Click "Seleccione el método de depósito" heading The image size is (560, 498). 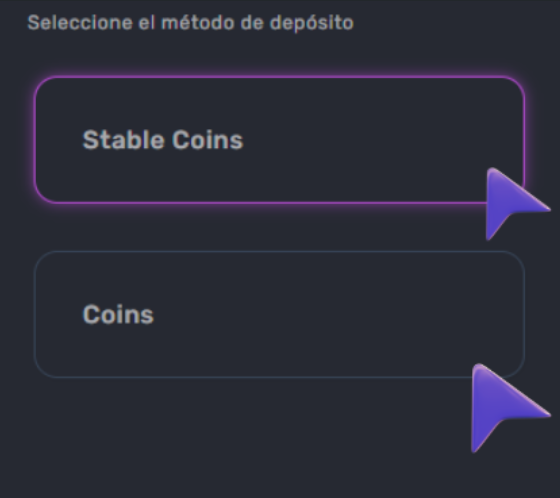pyautogui.click(x=190, y=23)
